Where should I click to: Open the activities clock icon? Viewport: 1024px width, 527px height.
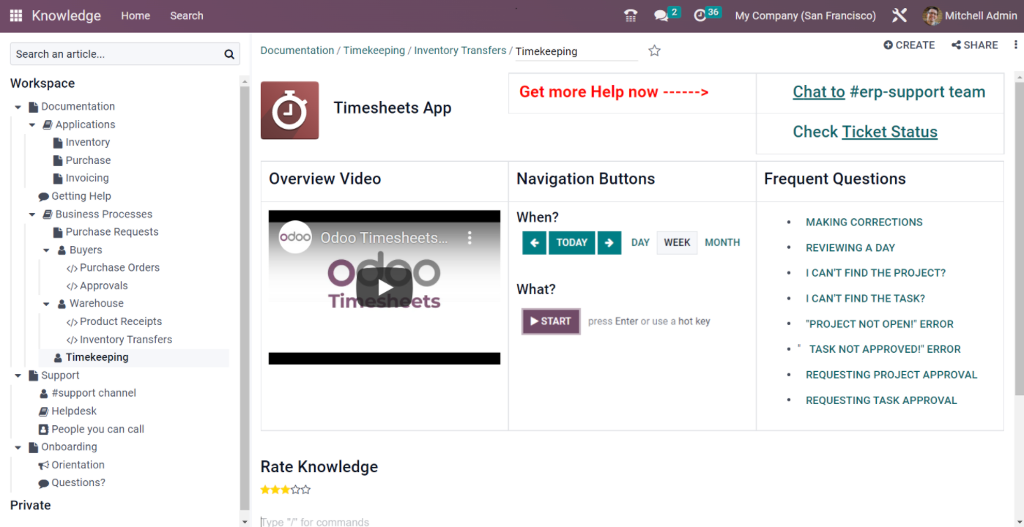click(x=700, y=16)
